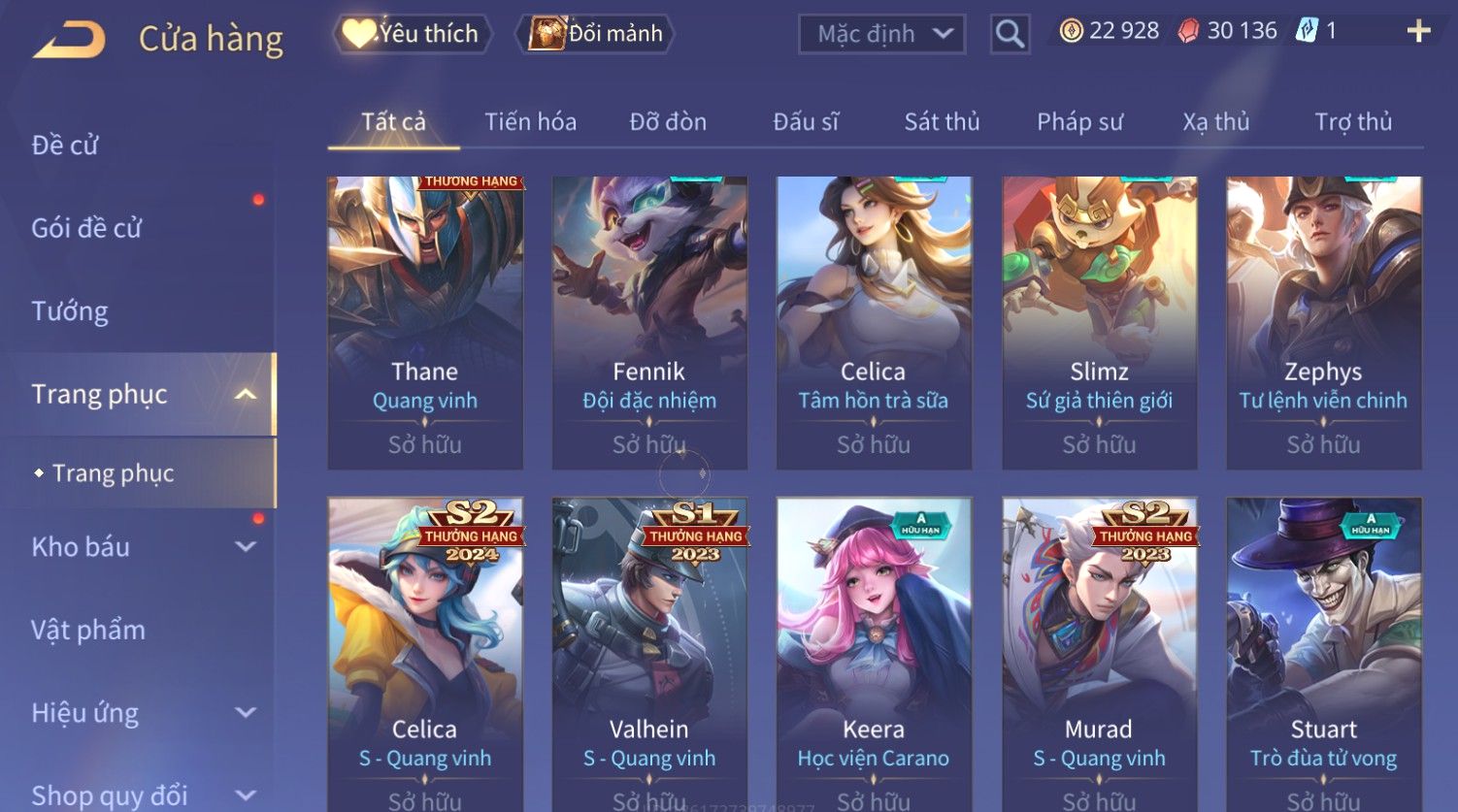This screenshot has width=1458, height=812.
Task: Open Tướng in the sidebar
Action: click(x=70, y=311)
